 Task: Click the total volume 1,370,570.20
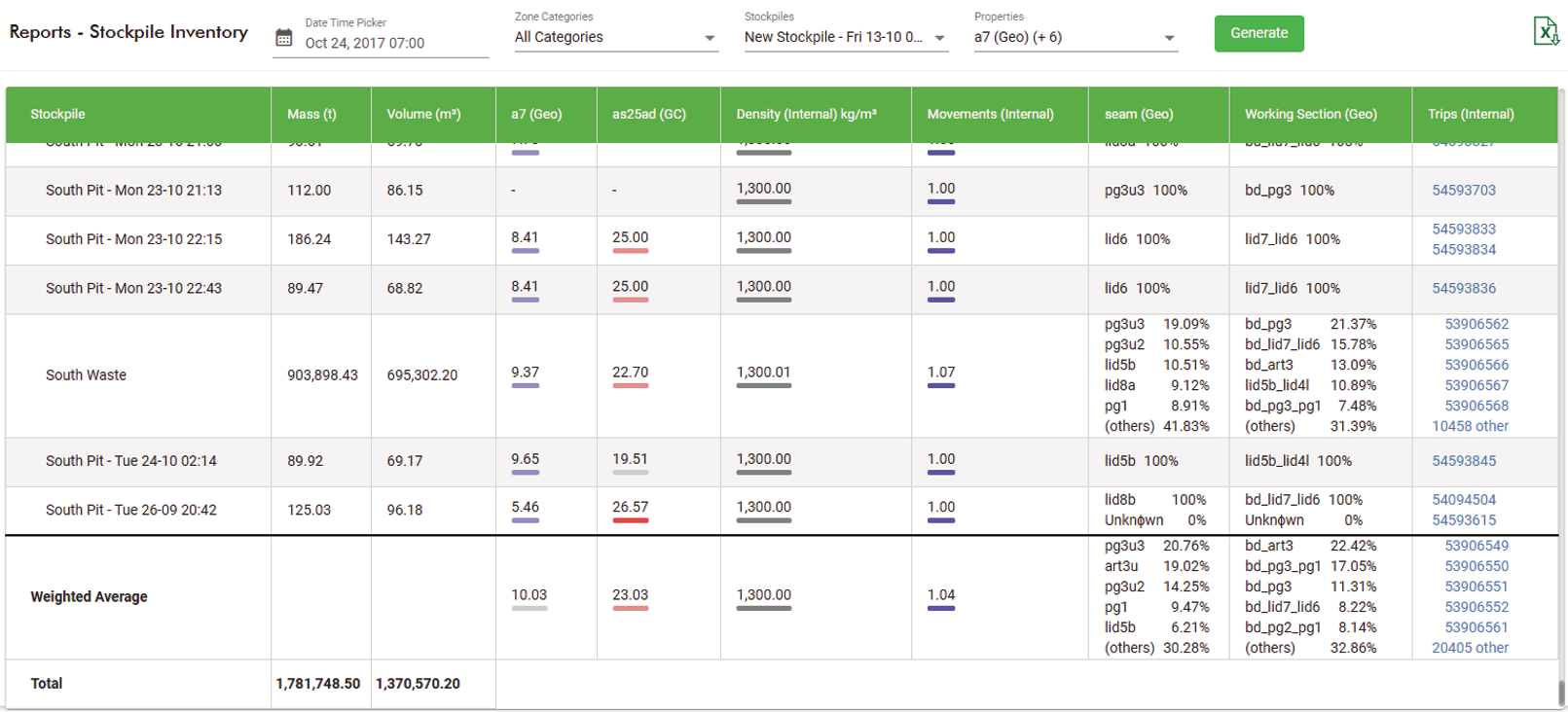click(x=418, y=684)
